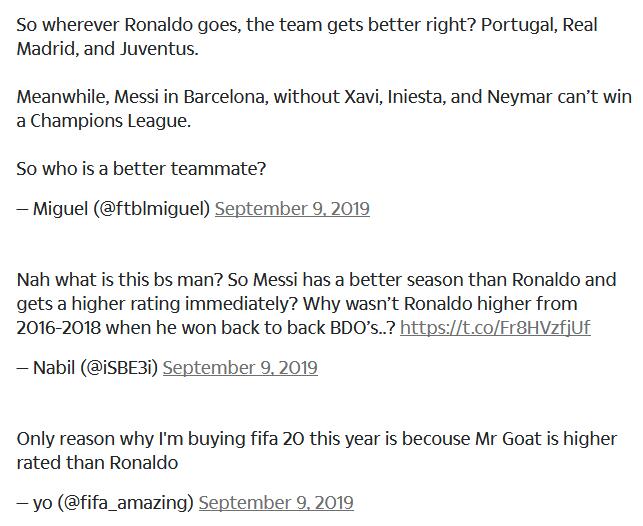
Task: Click the sentence starting 'Meanwhile, Messi in Barcelona'
Action: pos(324,109)
